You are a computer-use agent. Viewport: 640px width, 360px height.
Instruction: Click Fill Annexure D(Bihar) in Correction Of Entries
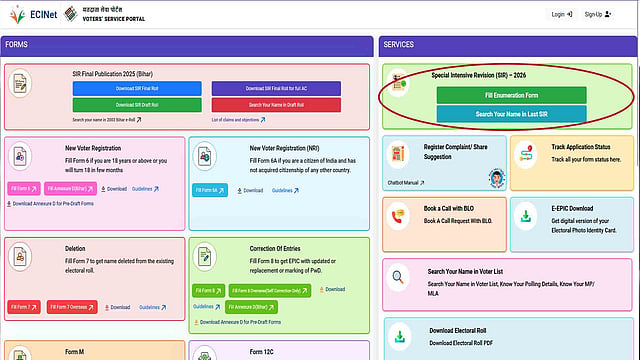pos(251,307)
